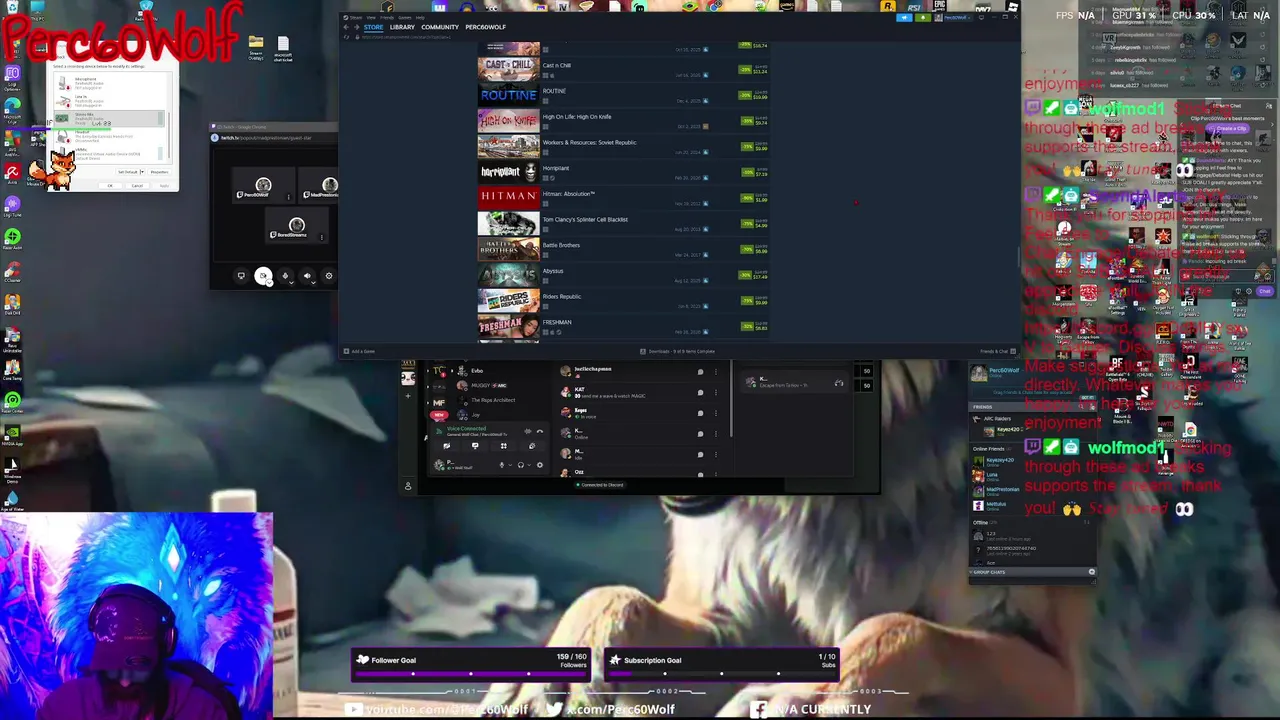Viewport: 1280px width, 720px height.
Task: Open Discord user settings gear
Action: pos(540,465)
